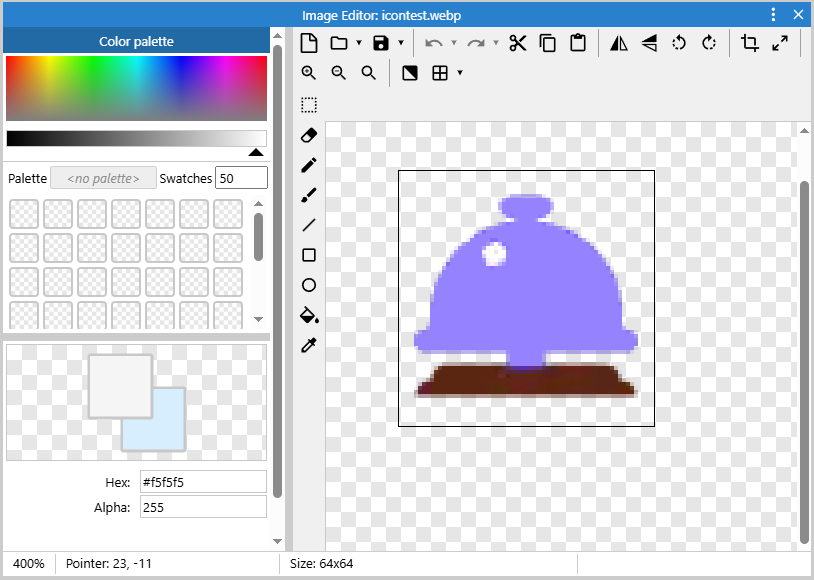Flip the image horizontally
Viewport: 814px width, 580px height.
[619, 43]
